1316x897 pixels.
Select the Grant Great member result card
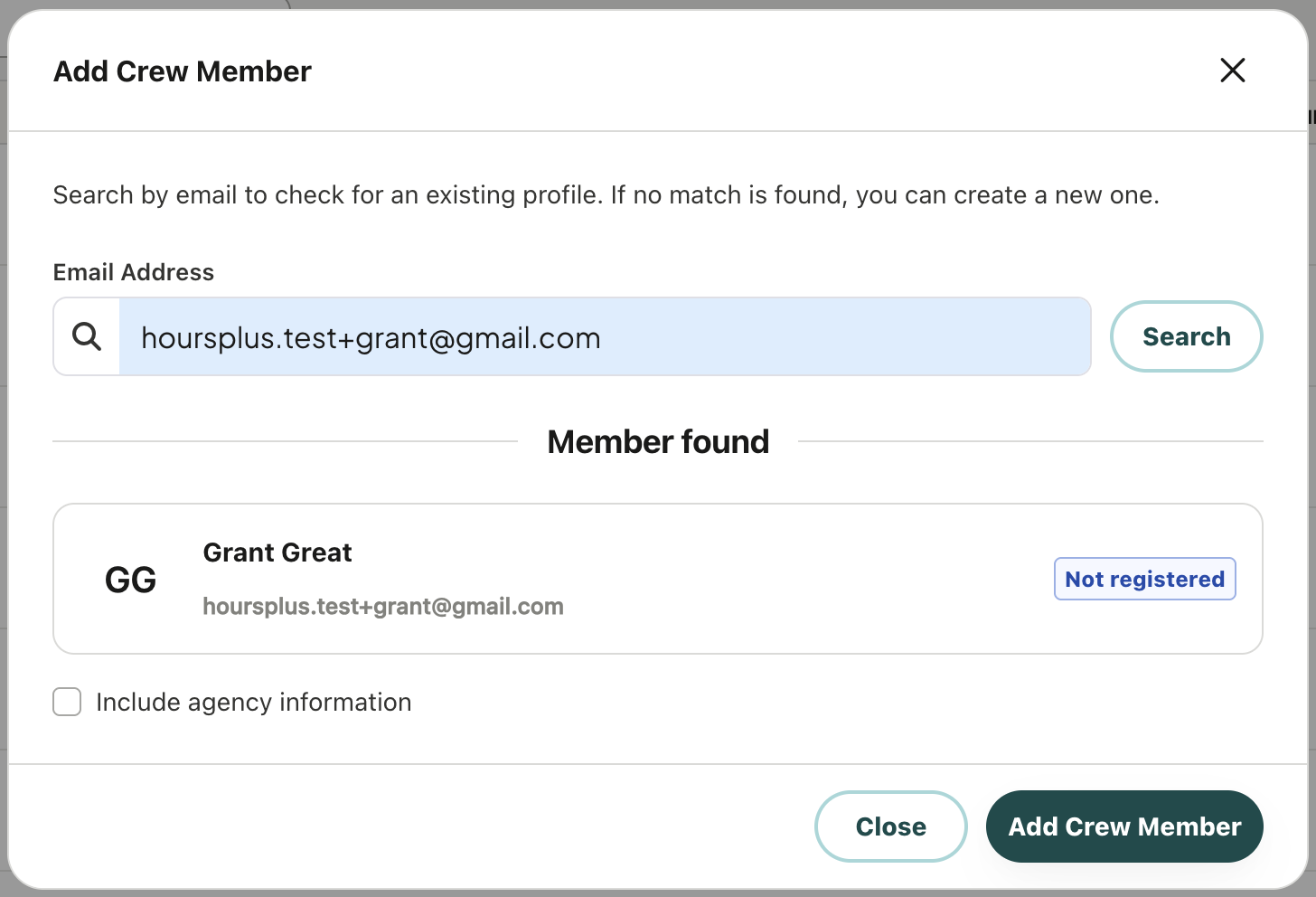[658, 579]
